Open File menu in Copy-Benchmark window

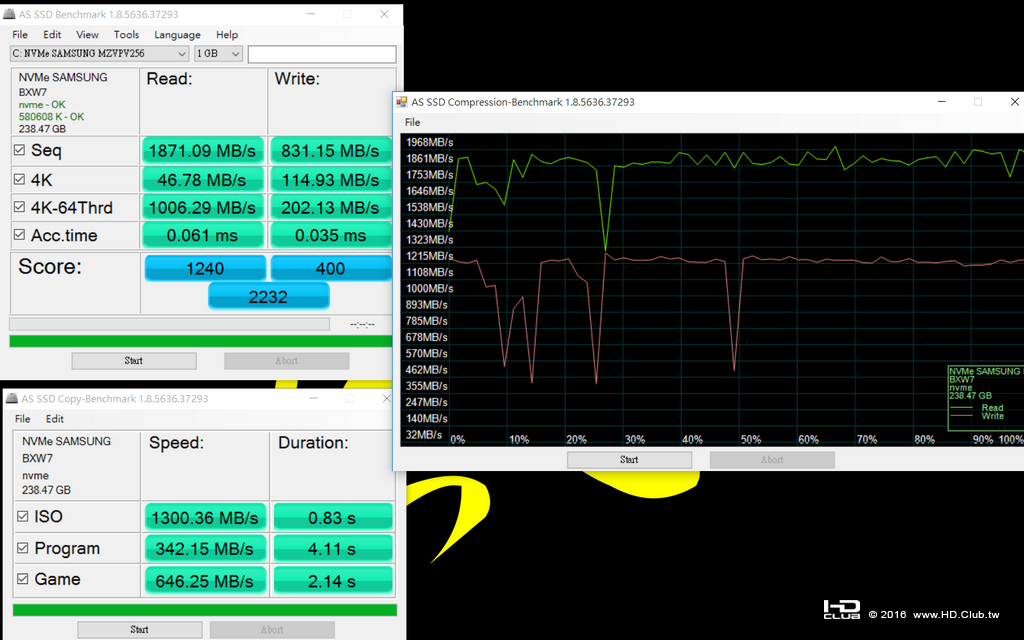(x=22, y=419)
